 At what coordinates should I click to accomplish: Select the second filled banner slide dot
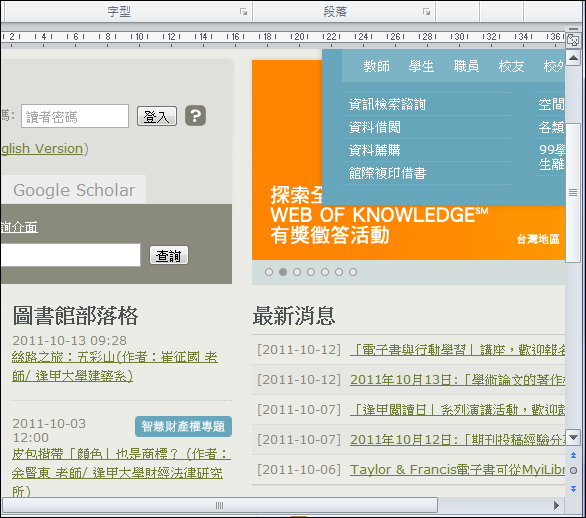point(283,272)
